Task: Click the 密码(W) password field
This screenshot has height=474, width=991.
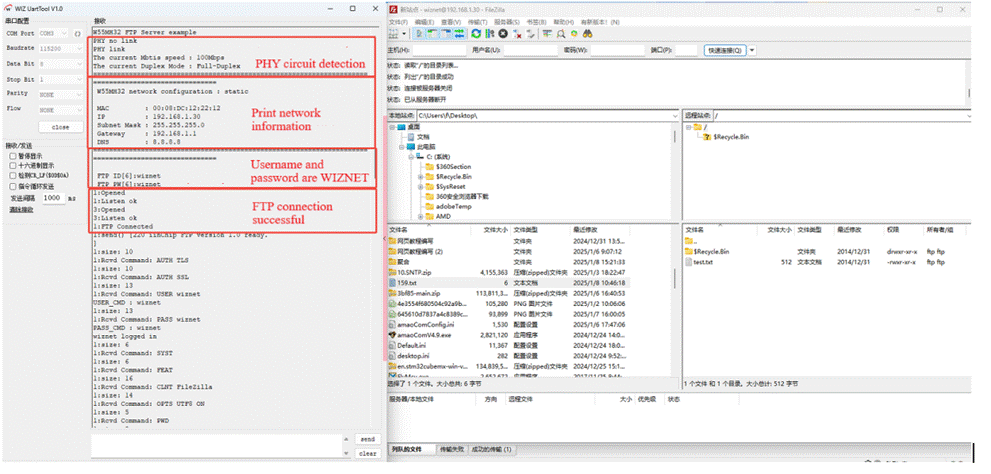Action: click(x=617, y=50)
